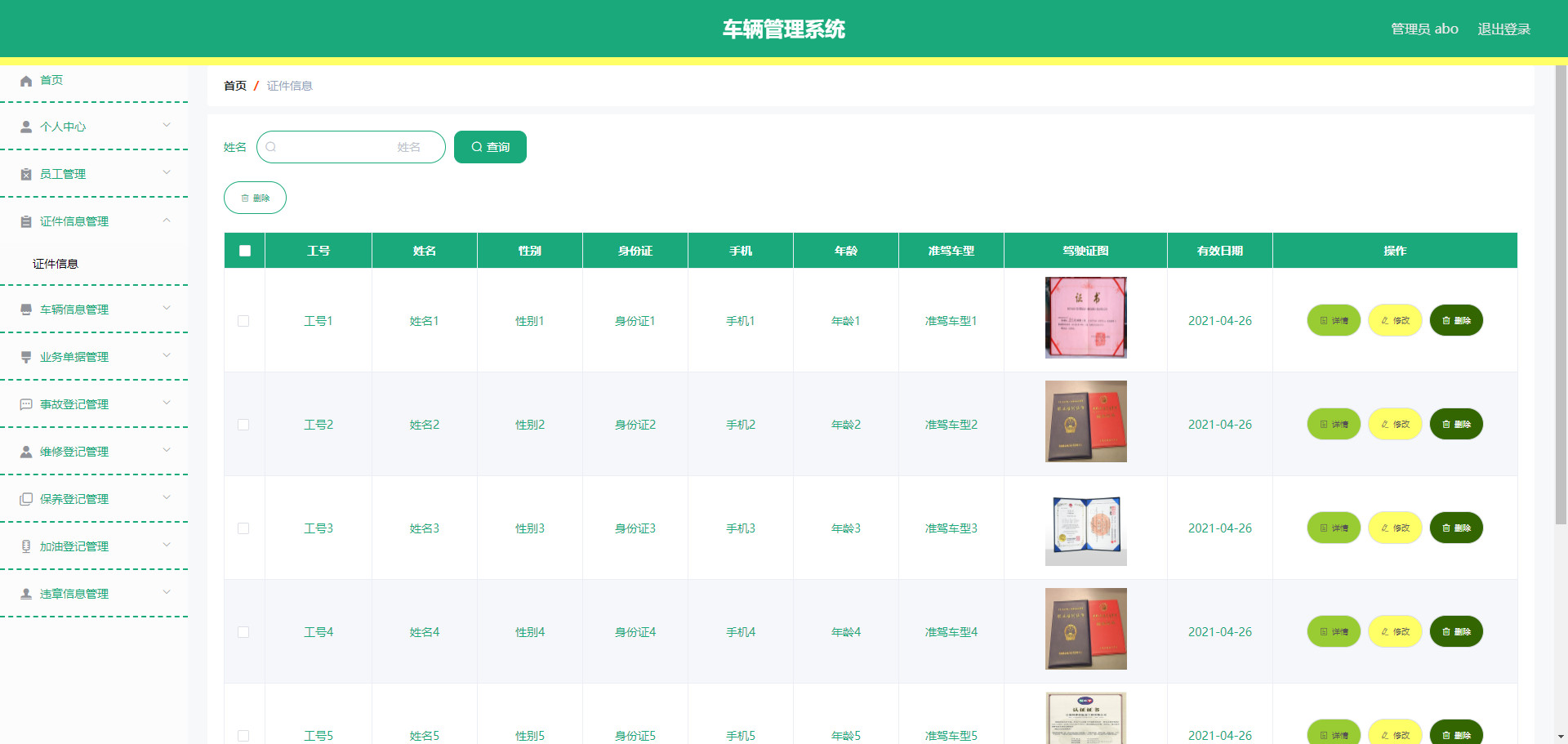Expand the 员工管理 menu chevron
This screenshot has width=1568, height=744.
(x=167, y=172)
